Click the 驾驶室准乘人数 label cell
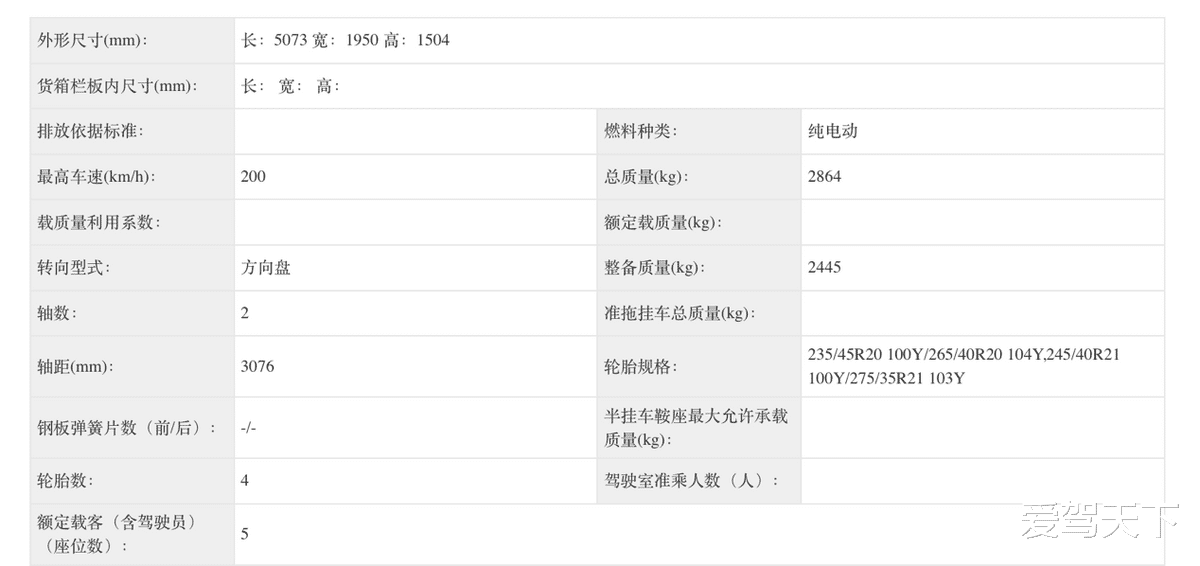The height and width of the screenshot is (566, 1200). (691, 481)
